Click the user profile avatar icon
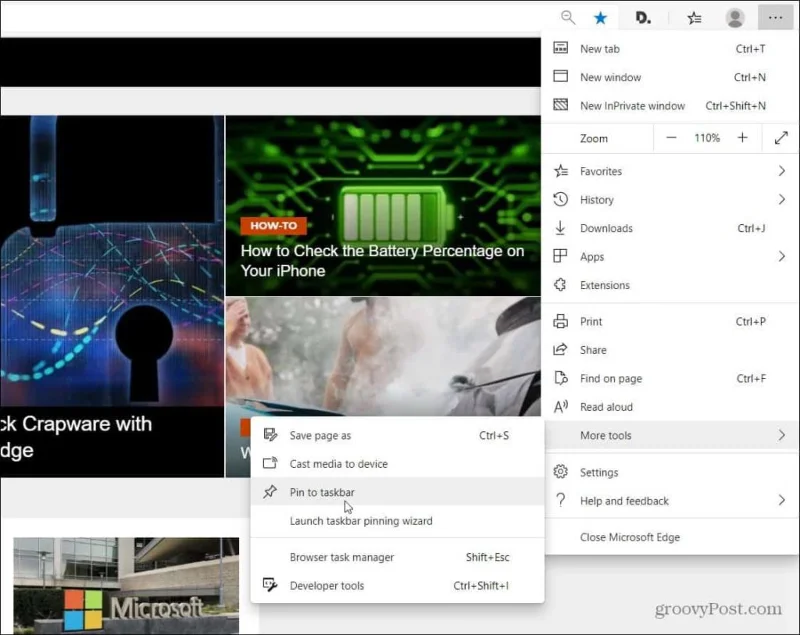This screenshot has width=800, height=635. (735, 18)
